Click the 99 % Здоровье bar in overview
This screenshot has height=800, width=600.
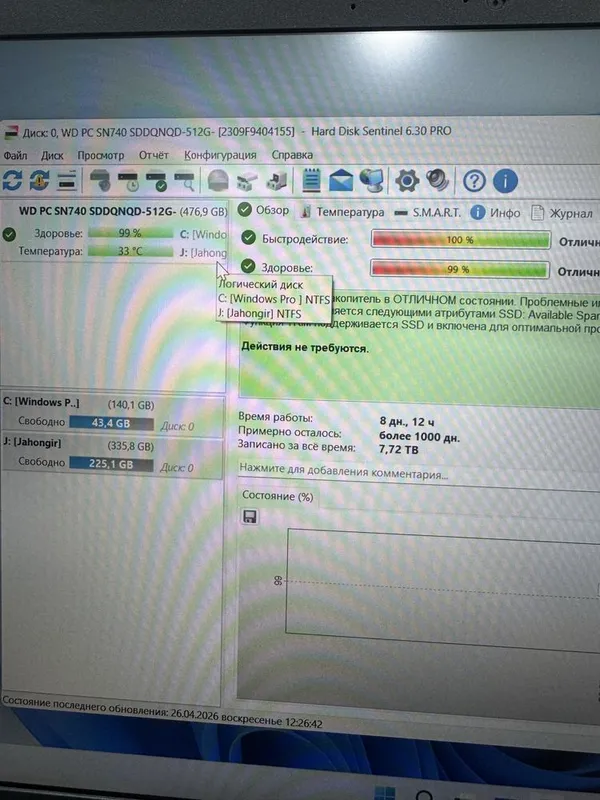point(460,269)
